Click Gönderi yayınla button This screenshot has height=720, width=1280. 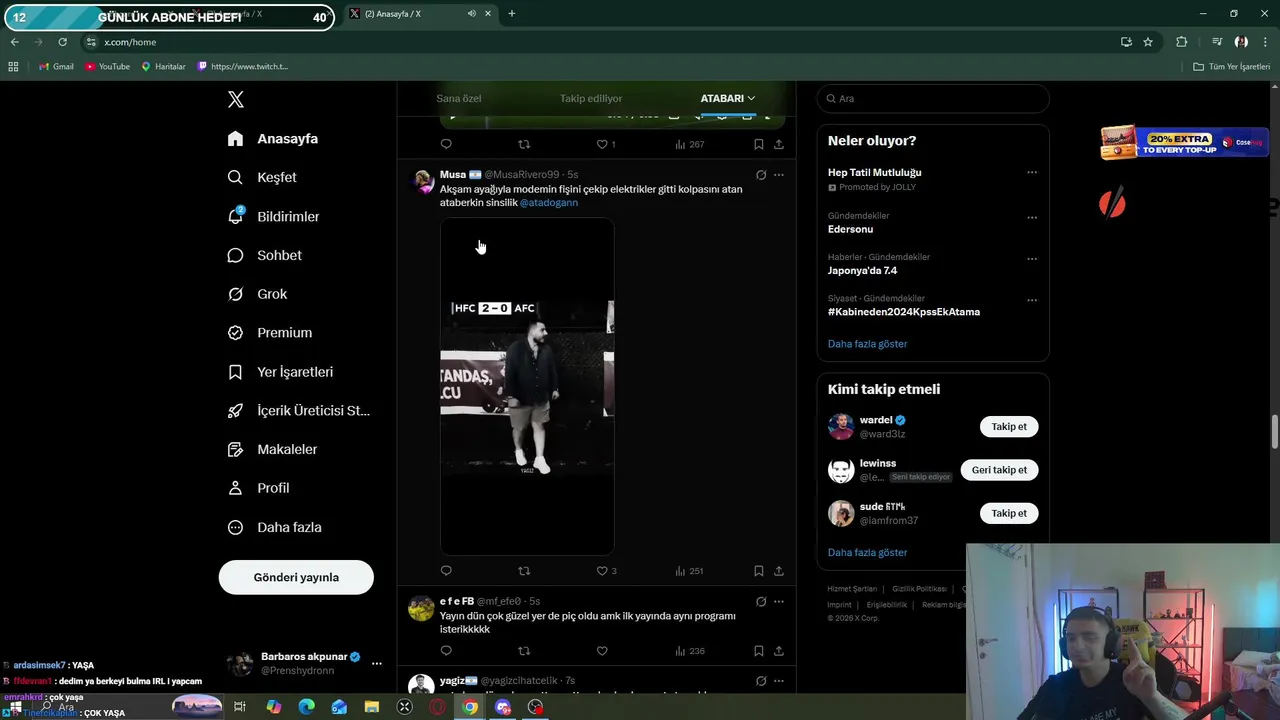point(296,577)
